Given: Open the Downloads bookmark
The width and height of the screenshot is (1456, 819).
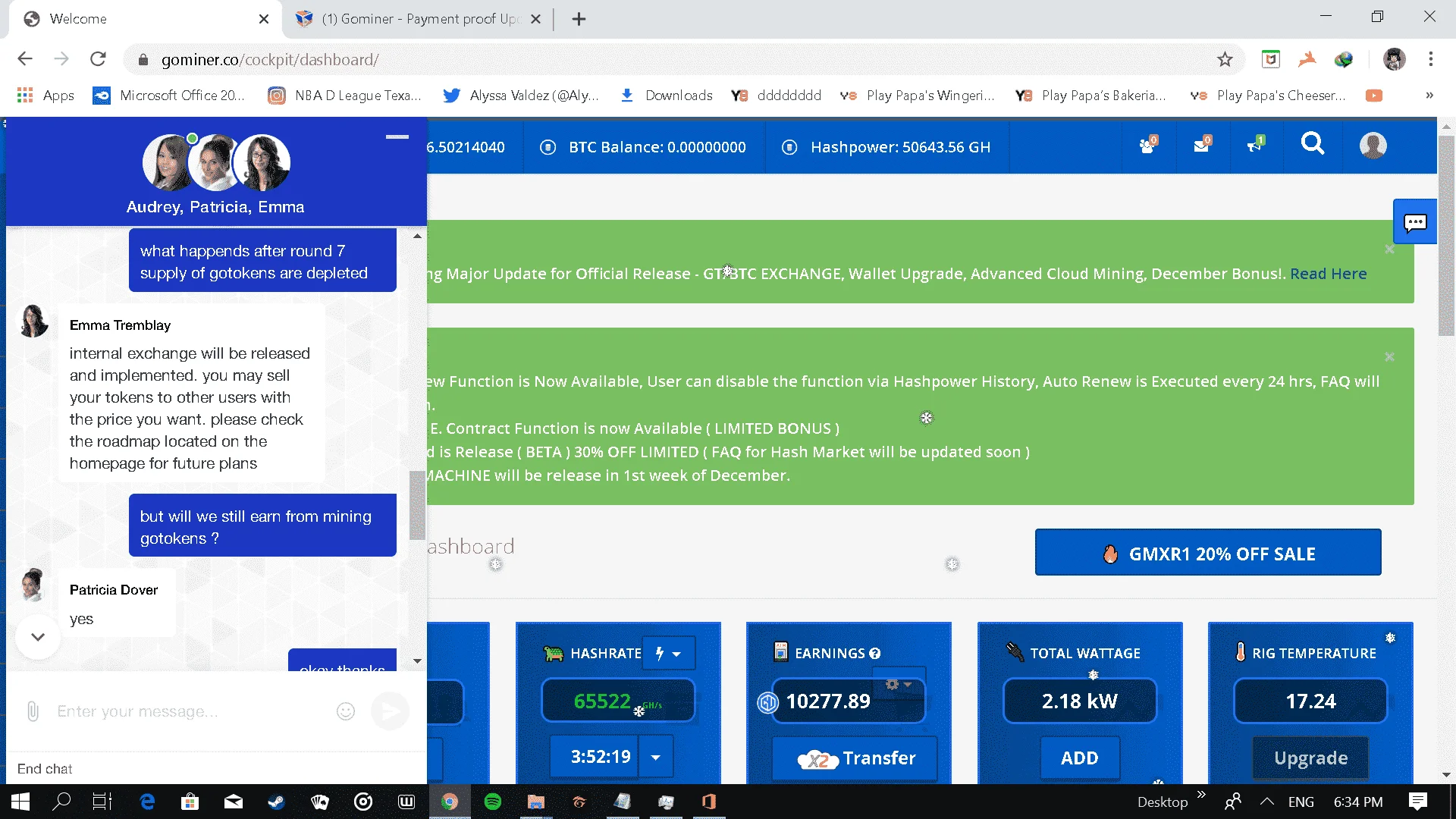Looking at the screenshot, I should point(666,96).
